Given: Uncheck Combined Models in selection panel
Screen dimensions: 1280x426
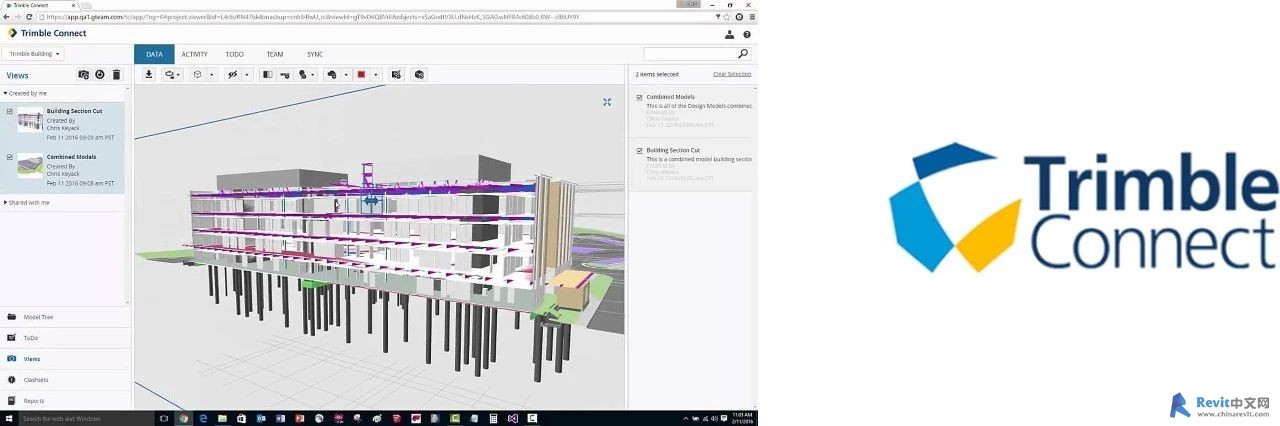Looking at the screenshot, I should pos(640,97).
